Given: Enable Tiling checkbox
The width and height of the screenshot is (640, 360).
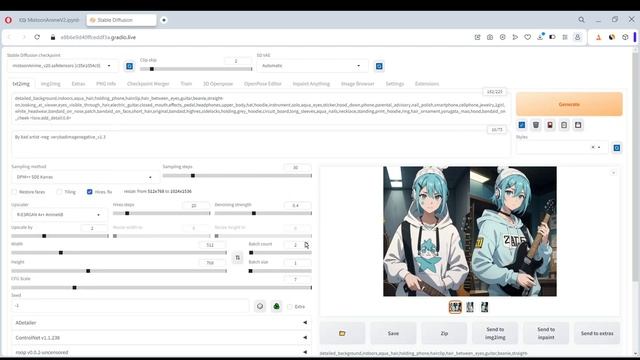Looking at the screenshot, I should click(x=60, y=192).
